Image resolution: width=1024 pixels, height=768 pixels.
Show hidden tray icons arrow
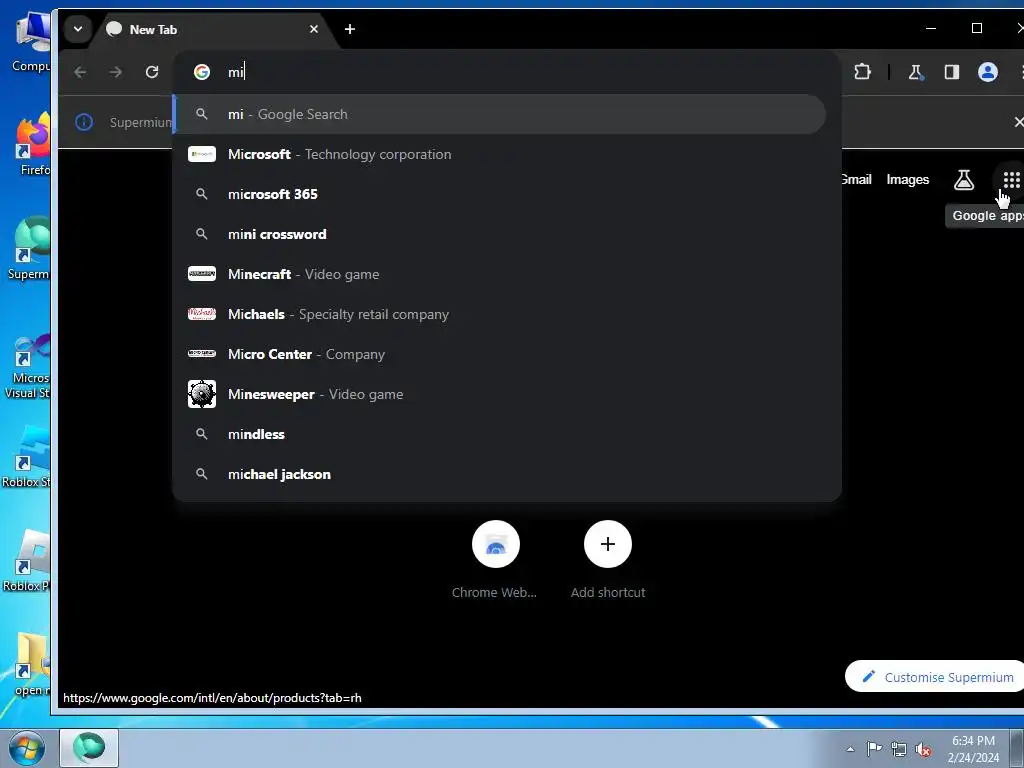(x=850, y=749)
